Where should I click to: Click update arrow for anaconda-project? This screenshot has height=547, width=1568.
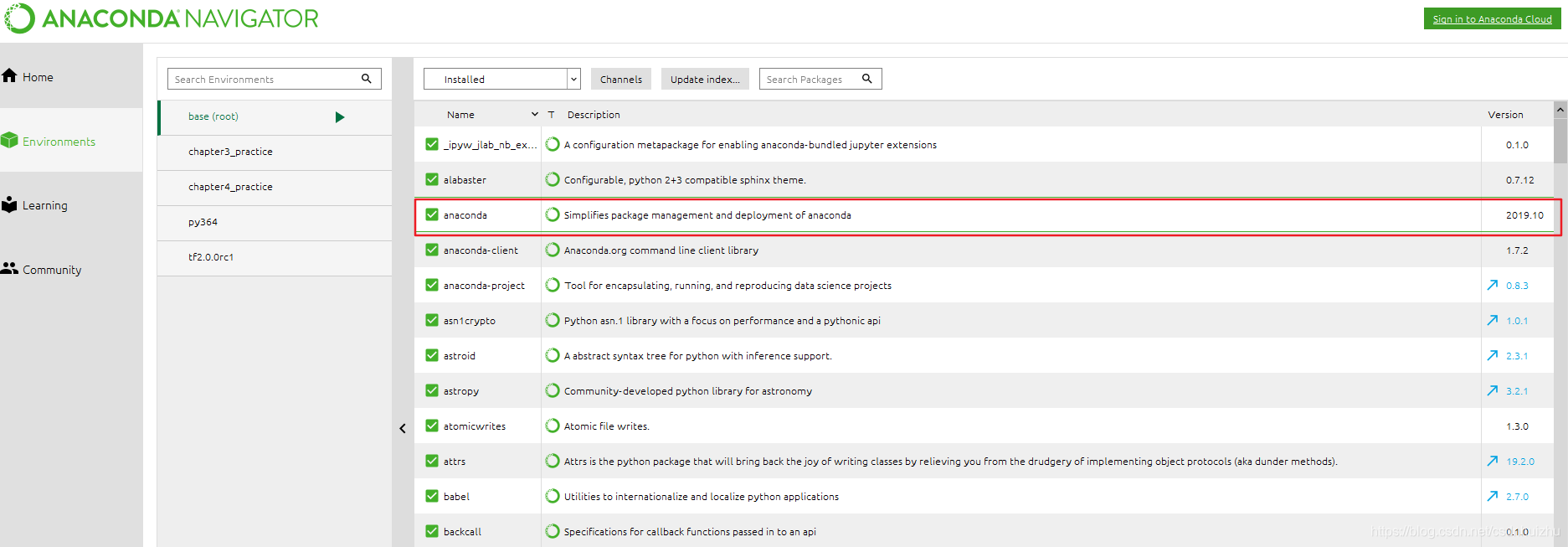tap(1493, 285)
